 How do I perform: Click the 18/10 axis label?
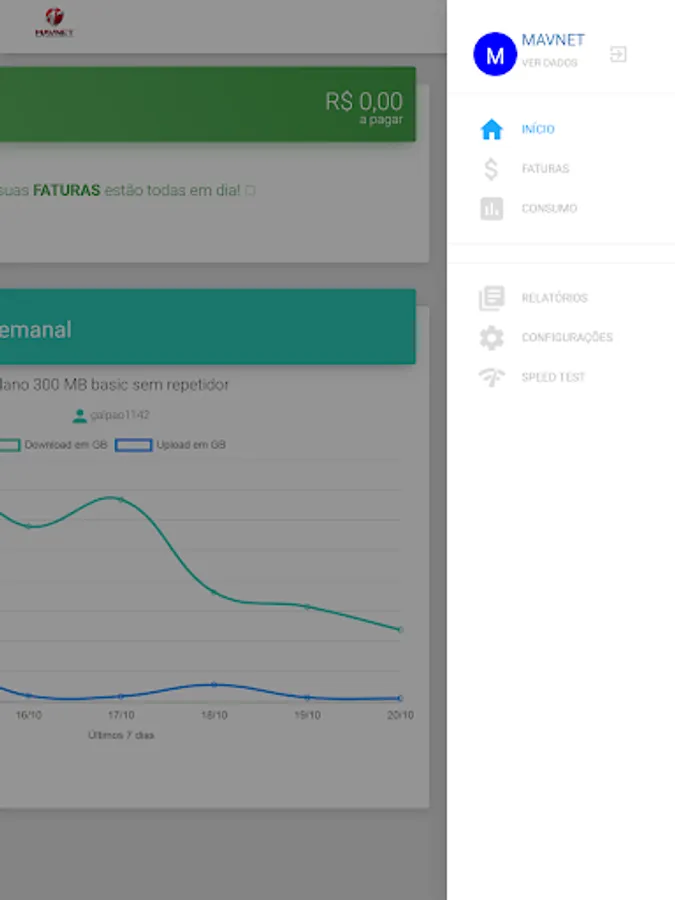(214, 715)
